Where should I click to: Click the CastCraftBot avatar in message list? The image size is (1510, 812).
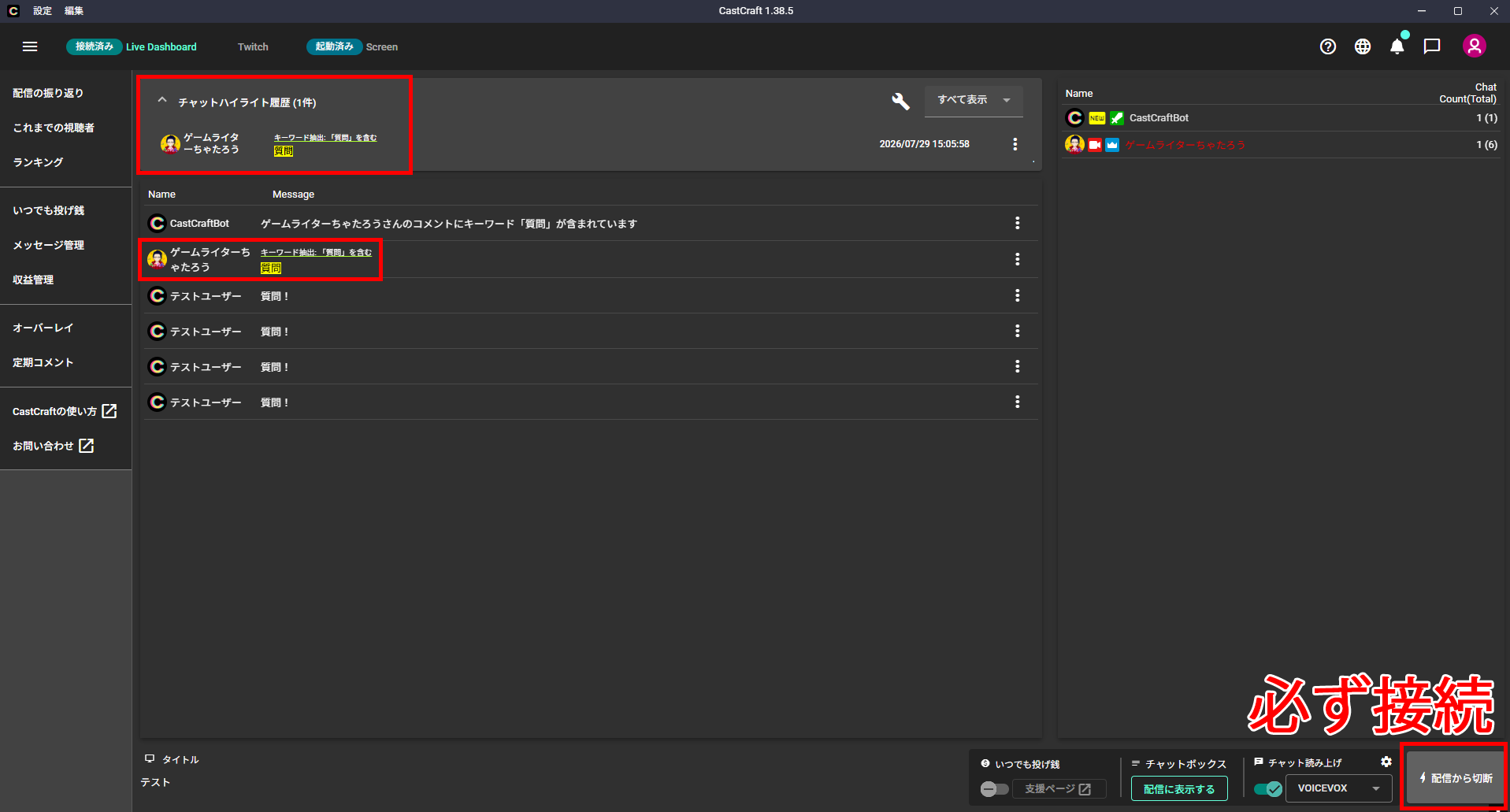pyautogui.click(x=158, y=224)
